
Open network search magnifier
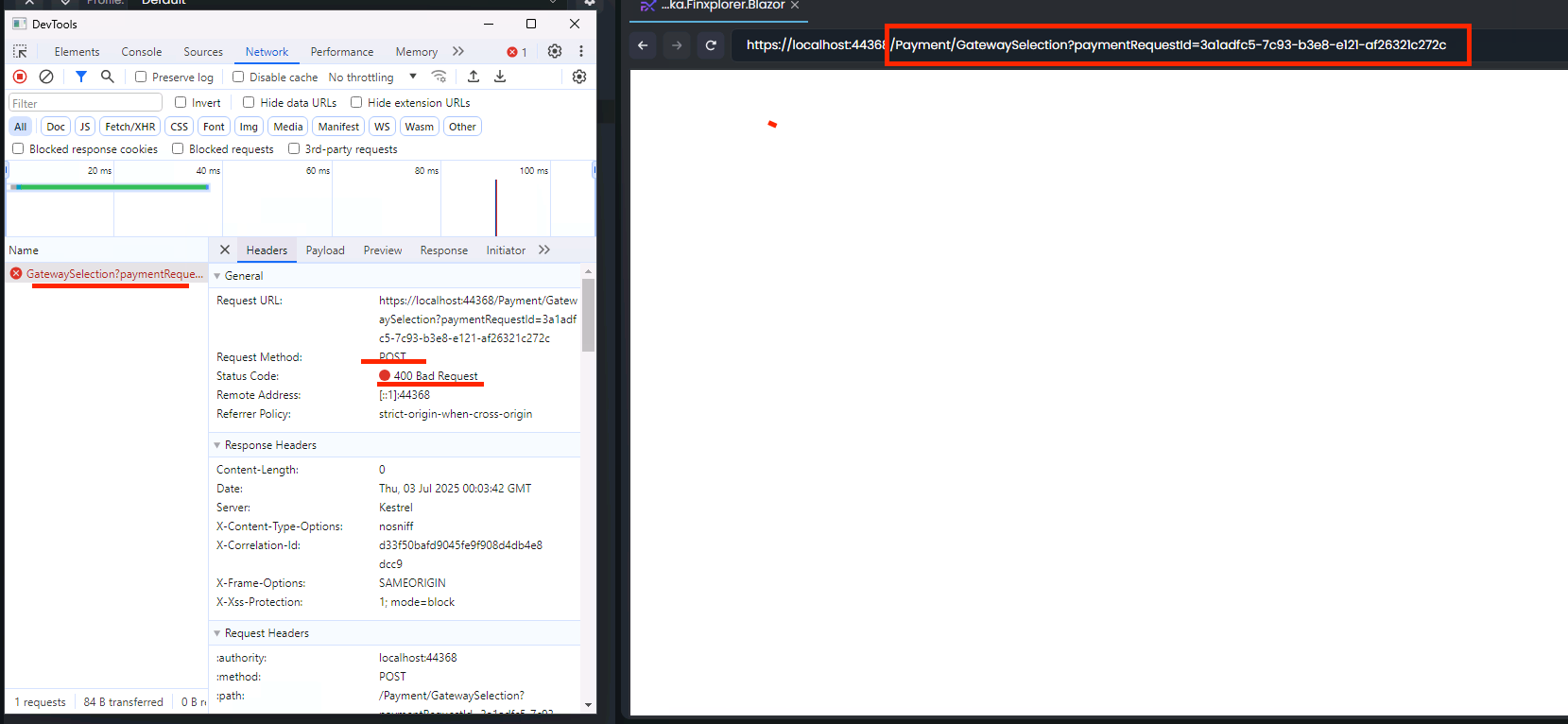[x=108, y=77]
